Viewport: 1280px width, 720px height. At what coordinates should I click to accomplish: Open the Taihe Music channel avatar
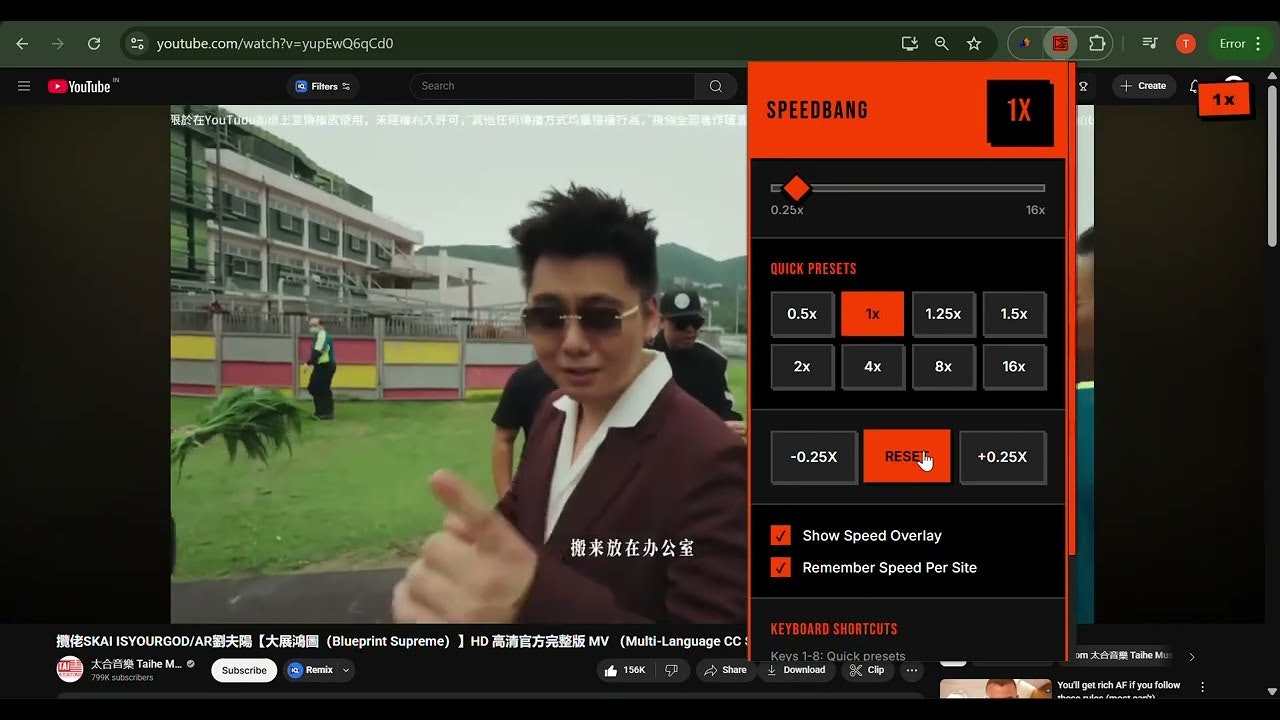(70, 669)
